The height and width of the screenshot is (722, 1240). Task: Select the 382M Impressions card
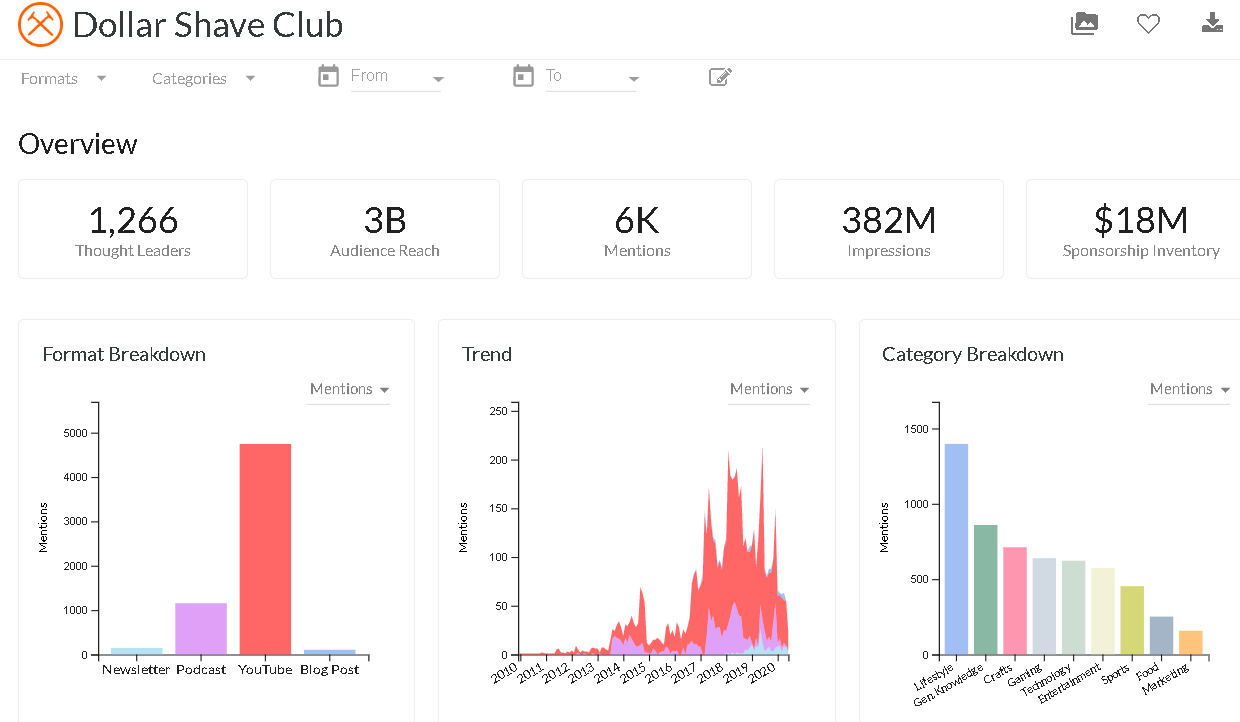889,229
